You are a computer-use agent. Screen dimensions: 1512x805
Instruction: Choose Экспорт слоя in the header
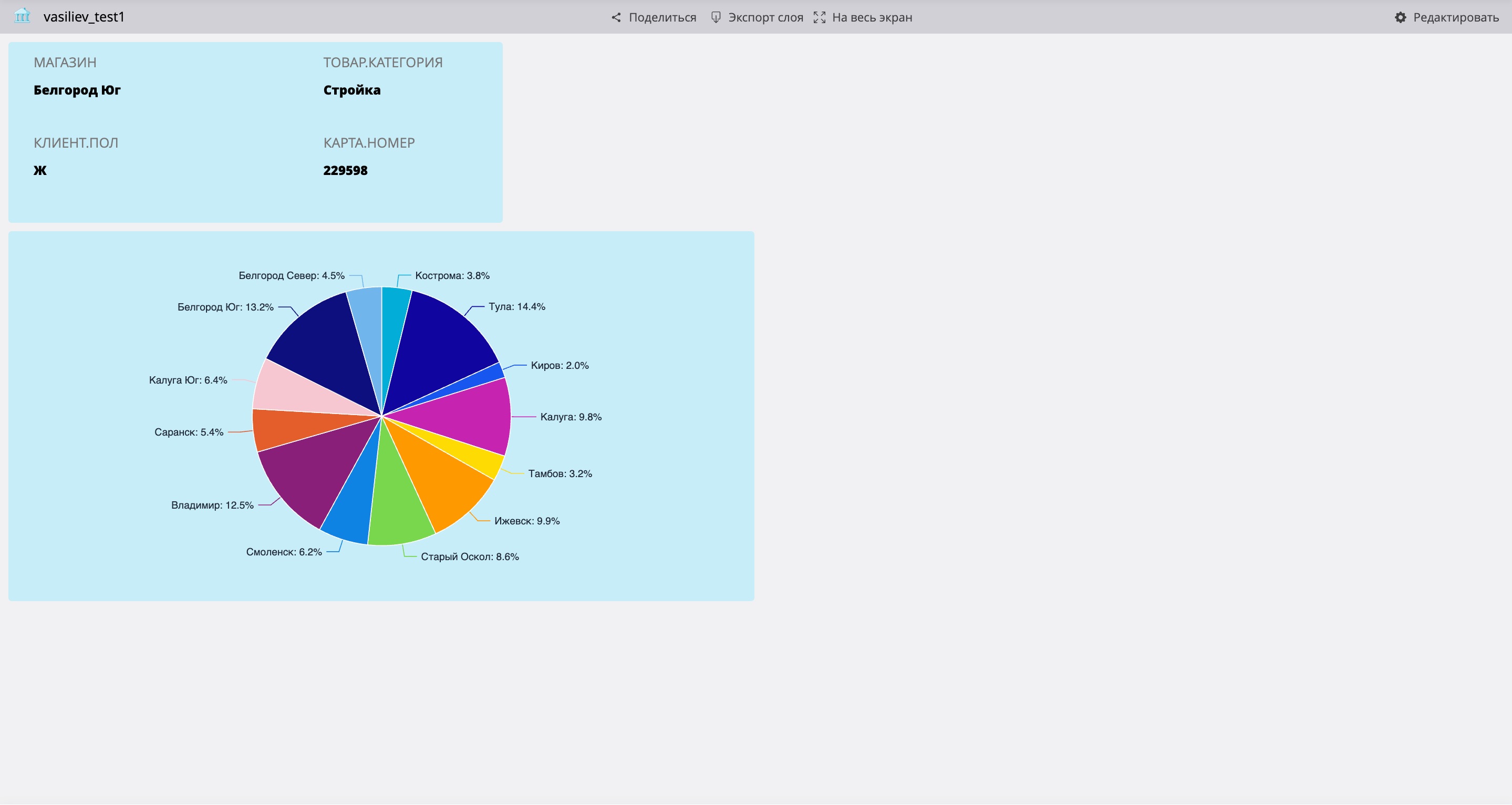pos(765,17)
